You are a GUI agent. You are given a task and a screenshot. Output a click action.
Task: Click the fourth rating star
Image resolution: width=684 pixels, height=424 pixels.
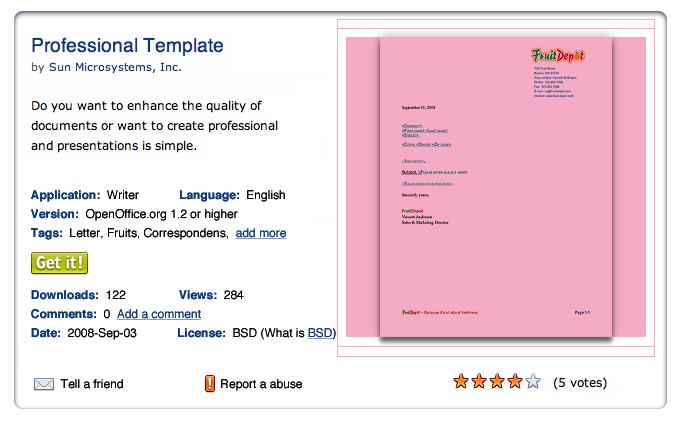[x=515, y=381]
